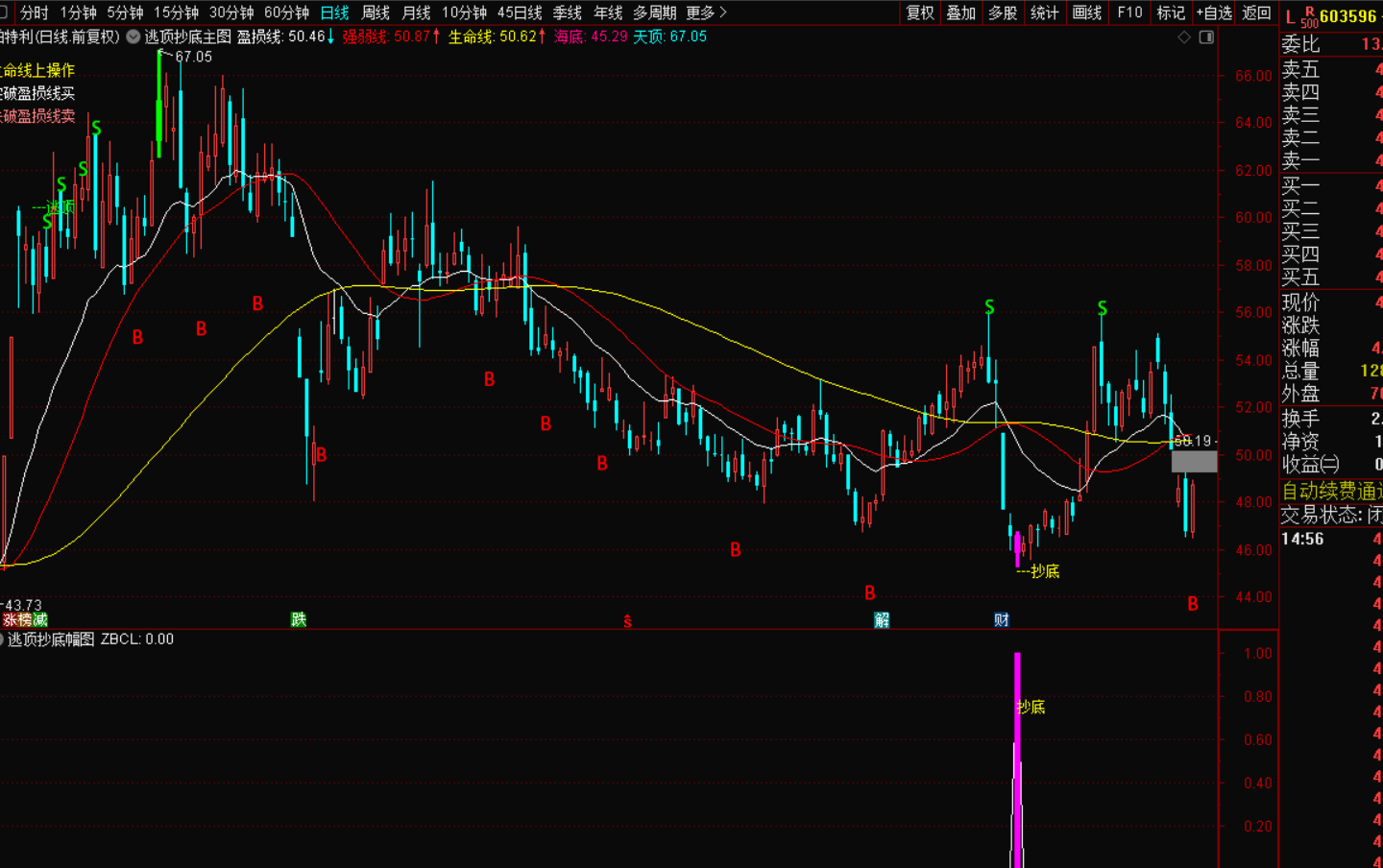Click the blue 财 event marker
The height and width of the screenshot is (868, 1383).
point(1002,620)
